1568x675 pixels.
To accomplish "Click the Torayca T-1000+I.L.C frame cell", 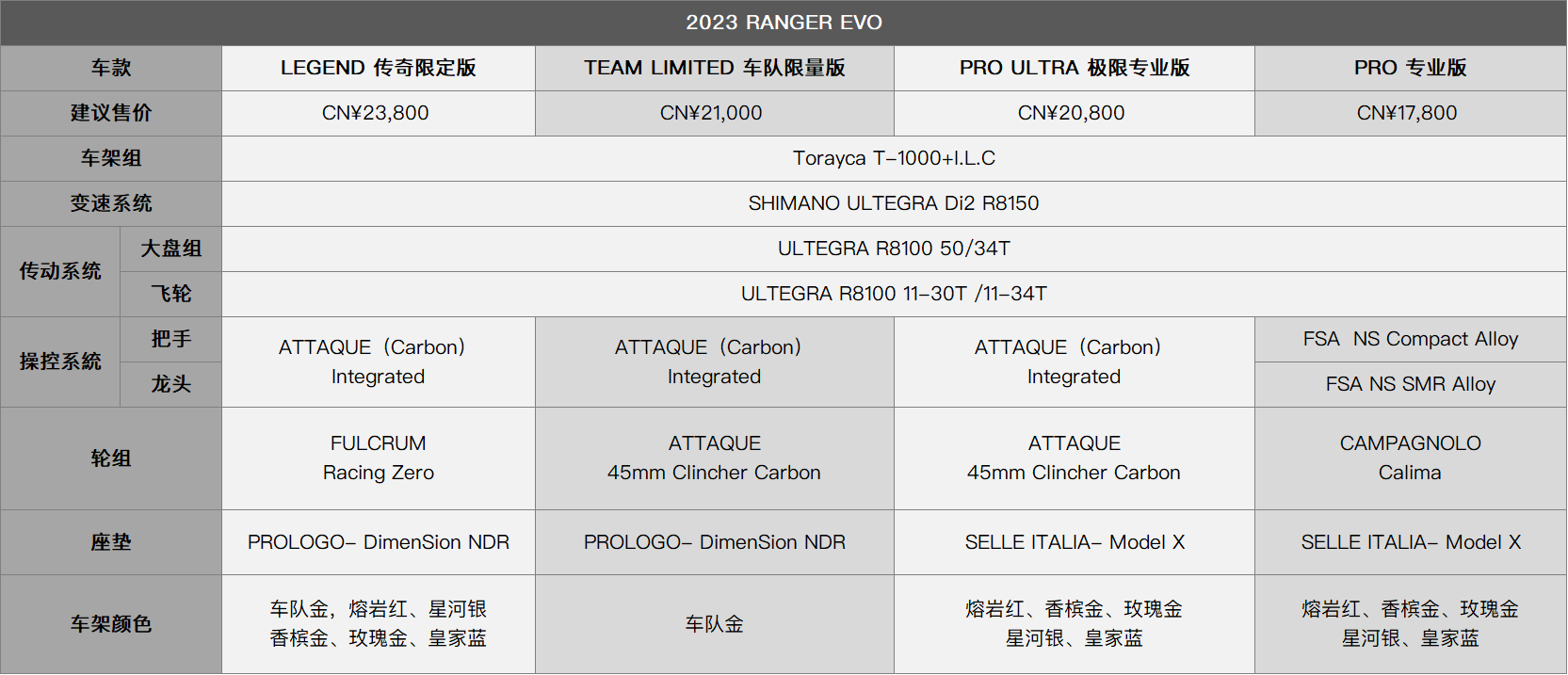I will coord(895,158).
